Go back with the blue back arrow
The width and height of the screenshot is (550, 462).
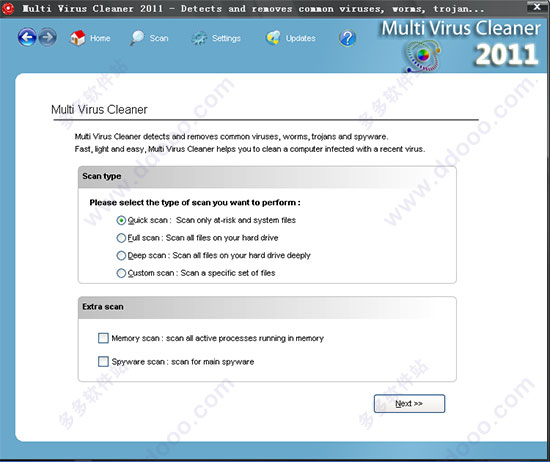27,38
